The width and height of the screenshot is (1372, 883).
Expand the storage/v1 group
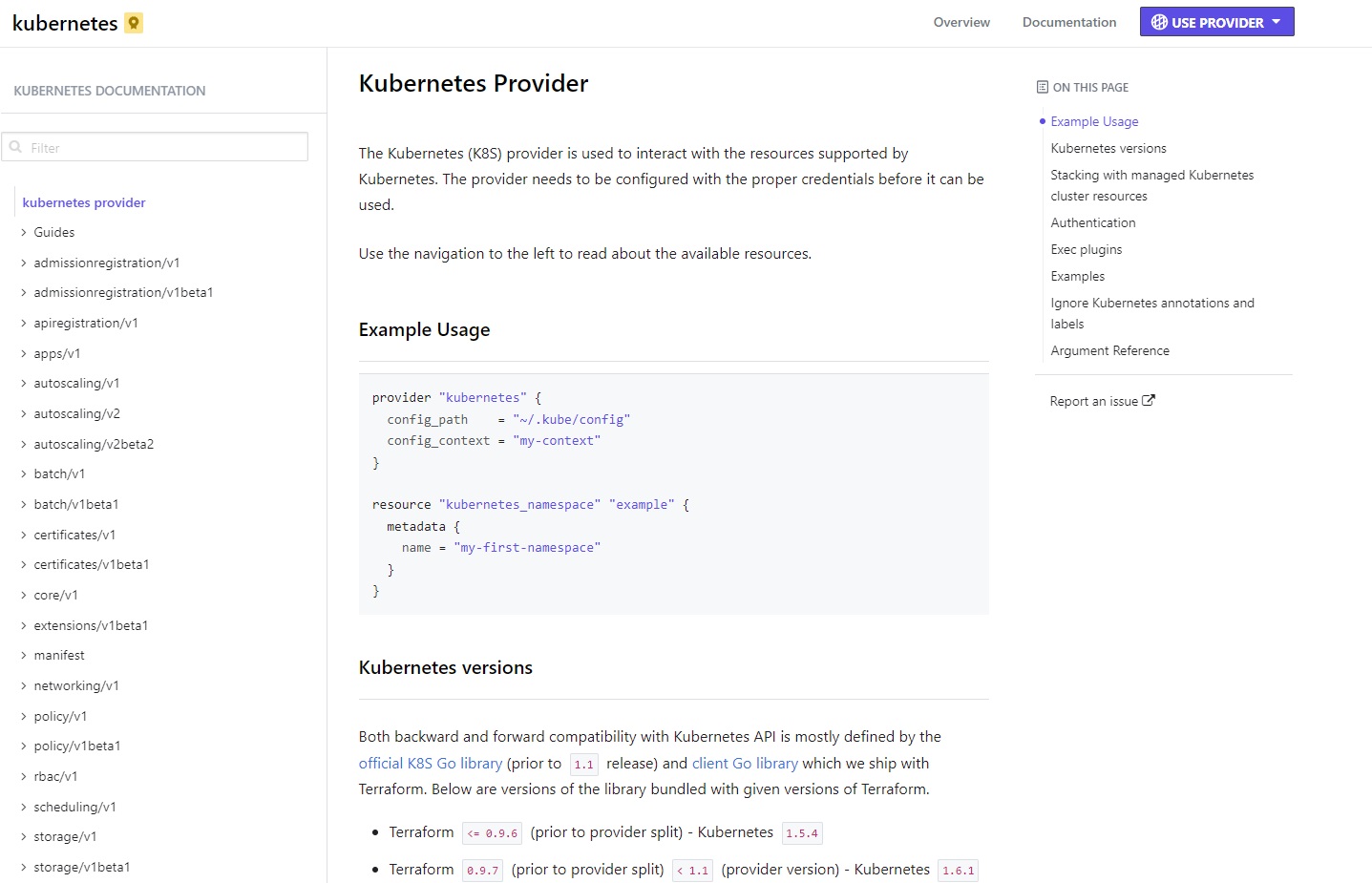(x=24, y=836)
